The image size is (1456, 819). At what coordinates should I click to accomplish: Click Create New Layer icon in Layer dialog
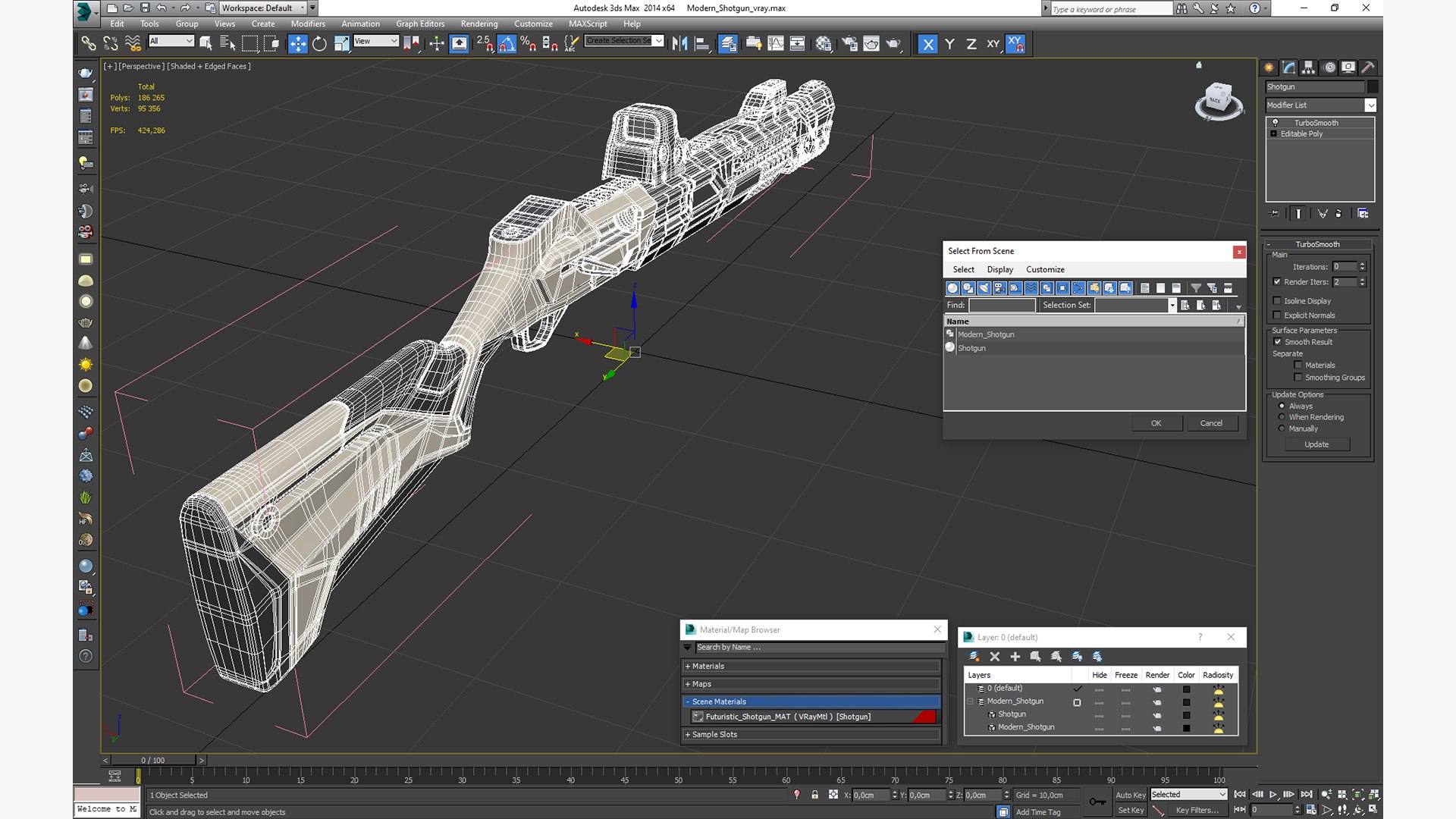pyautogui.click(x=974, y=657)
